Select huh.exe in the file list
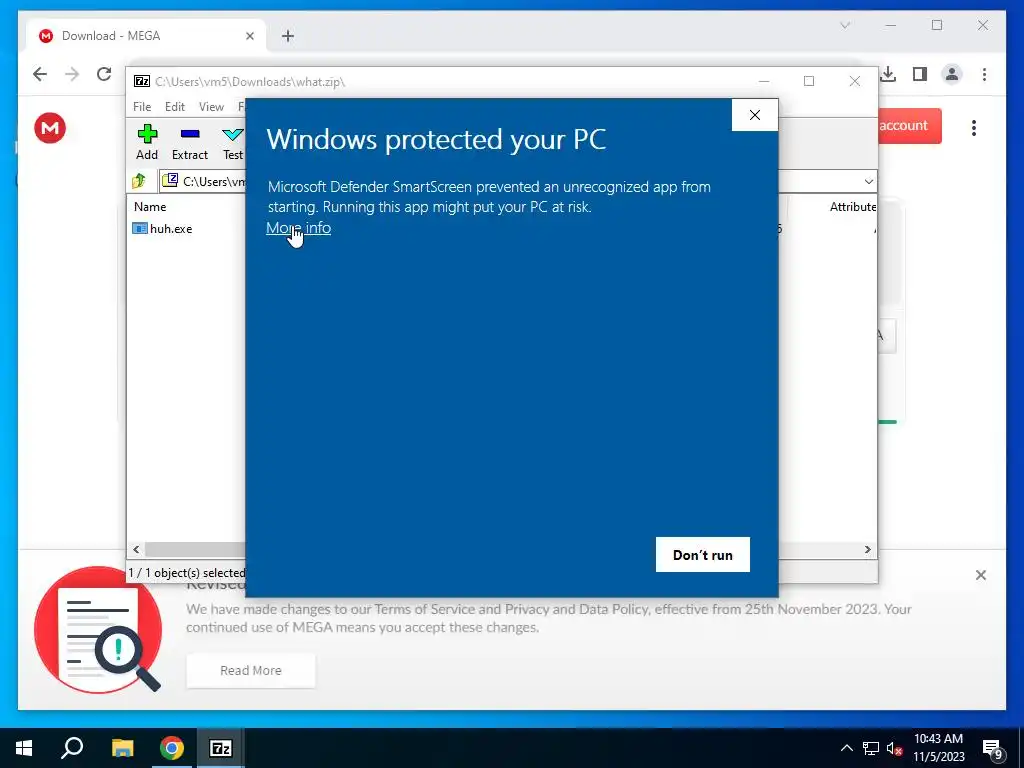 (162, 229)
